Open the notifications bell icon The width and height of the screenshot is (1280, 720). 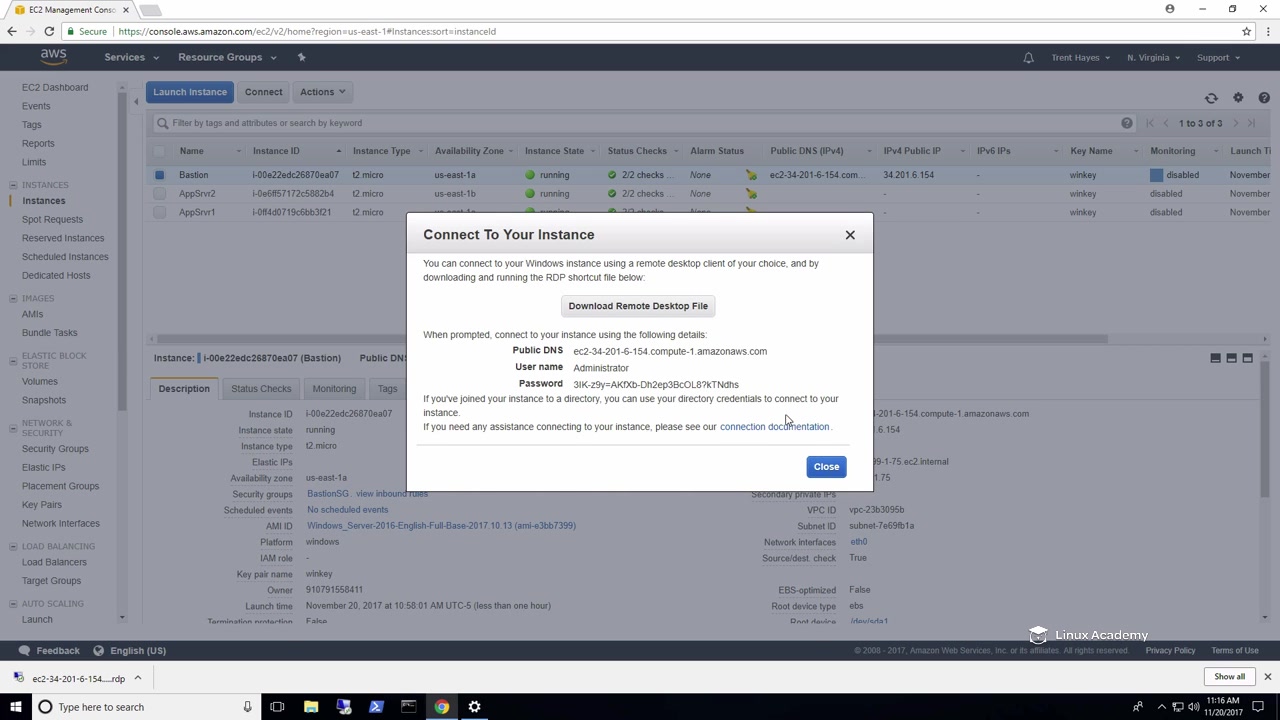coord(1028,58)
